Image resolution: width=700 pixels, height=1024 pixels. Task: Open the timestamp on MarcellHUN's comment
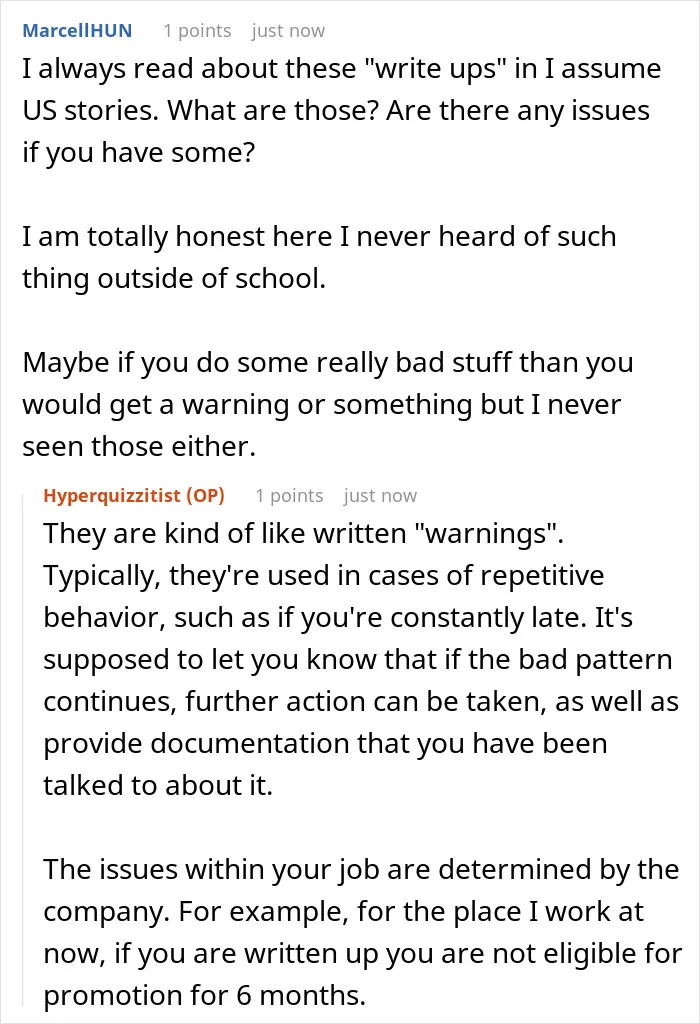pos(288,31)
